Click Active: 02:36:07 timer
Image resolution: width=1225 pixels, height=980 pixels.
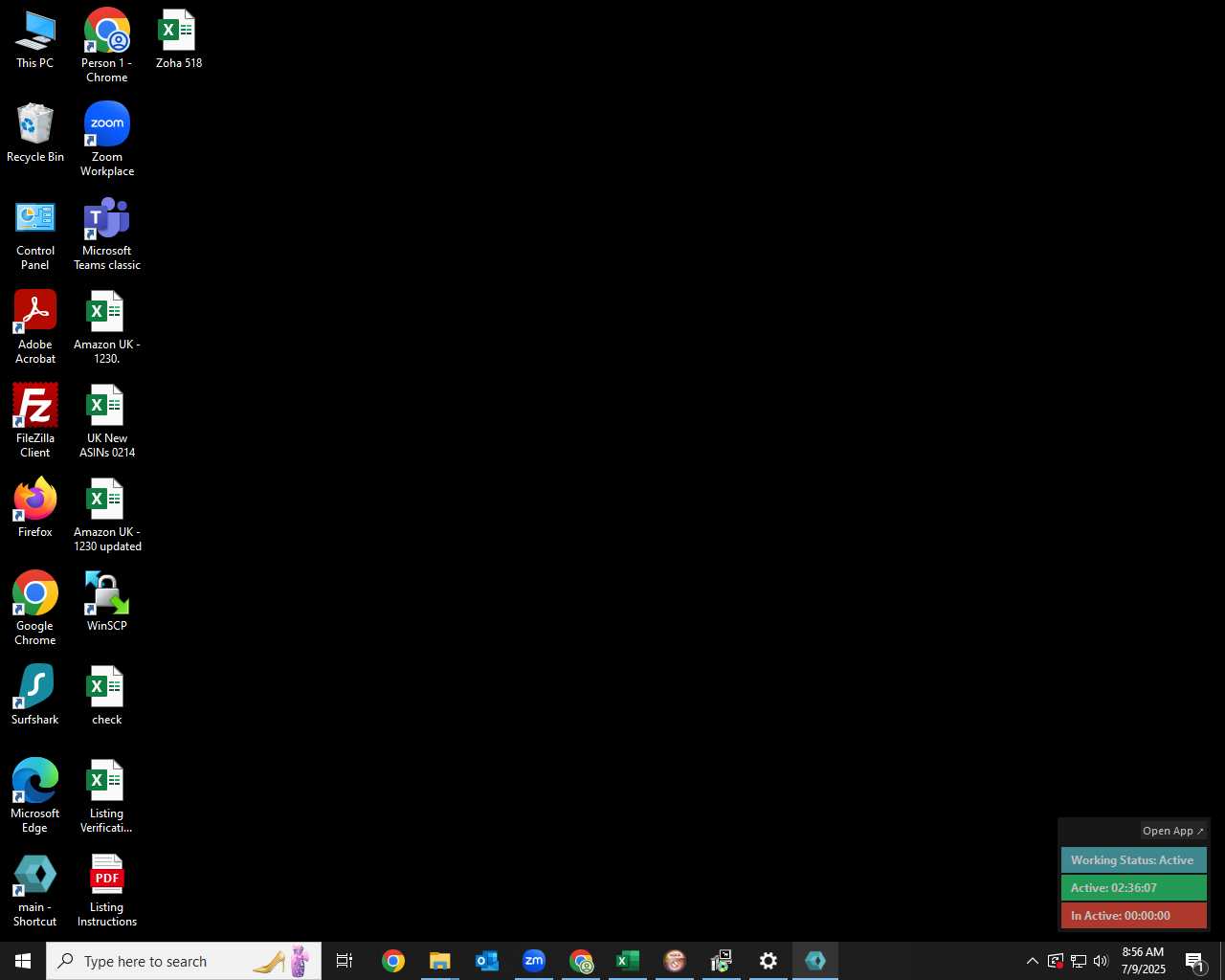point(1134,888)
